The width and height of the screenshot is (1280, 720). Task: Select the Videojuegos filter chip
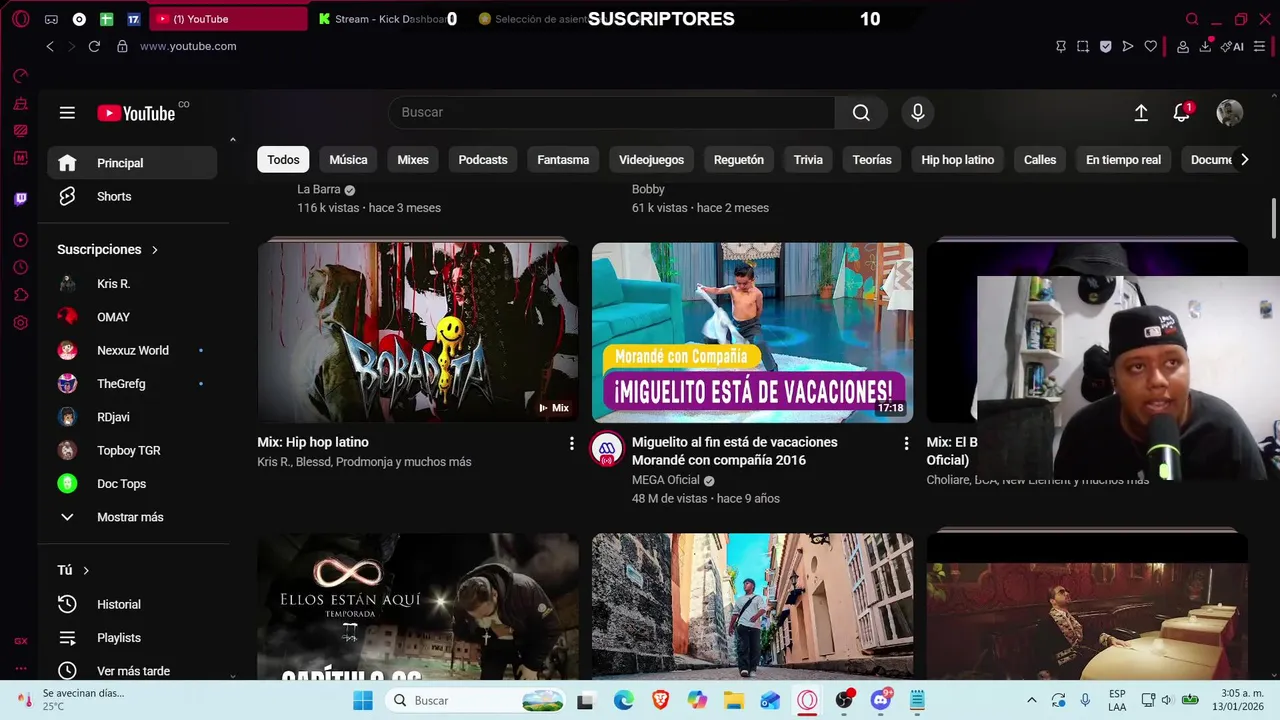pos(651,160)
